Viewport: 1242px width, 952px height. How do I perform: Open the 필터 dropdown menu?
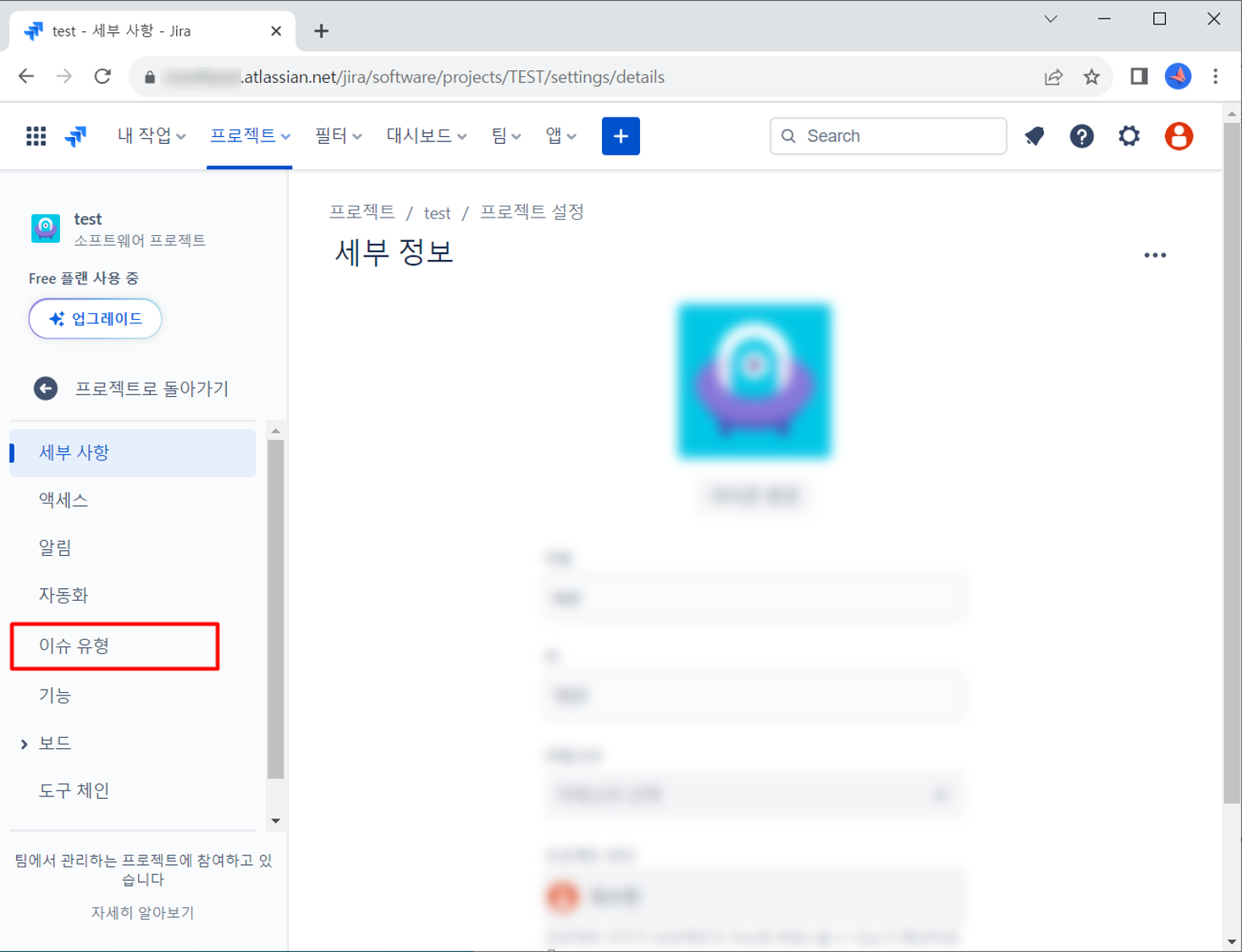pos(338,136)
